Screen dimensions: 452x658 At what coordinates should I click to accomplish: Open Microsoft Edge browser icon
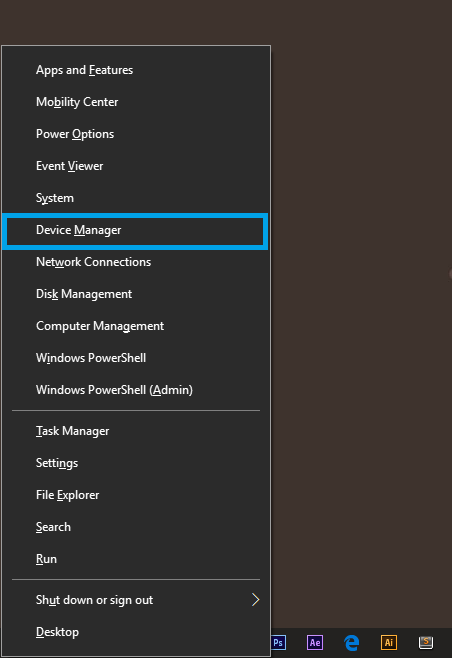click(352, 642)
